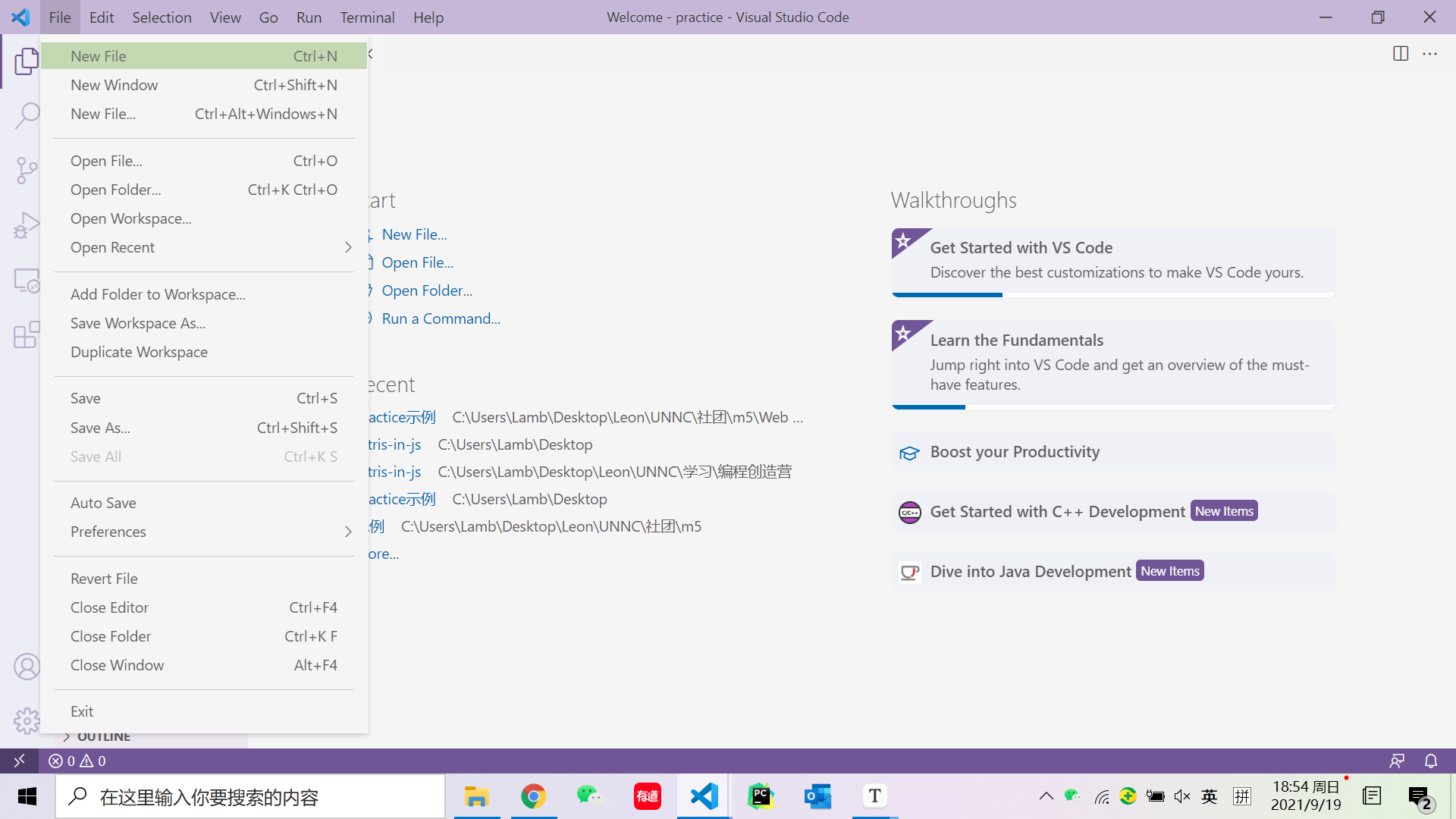Screen dimensions: 1456x819
Task: Expand the Preferences submenu
Action: point(108,532)
